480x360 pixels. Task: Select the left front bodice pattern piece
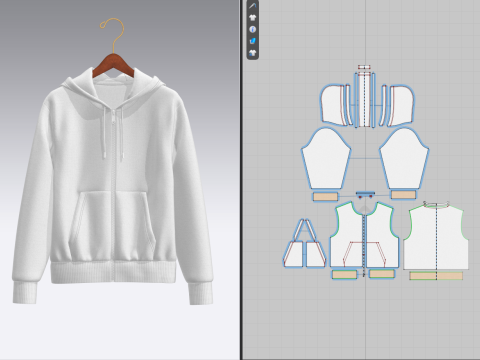click(347, 235)
